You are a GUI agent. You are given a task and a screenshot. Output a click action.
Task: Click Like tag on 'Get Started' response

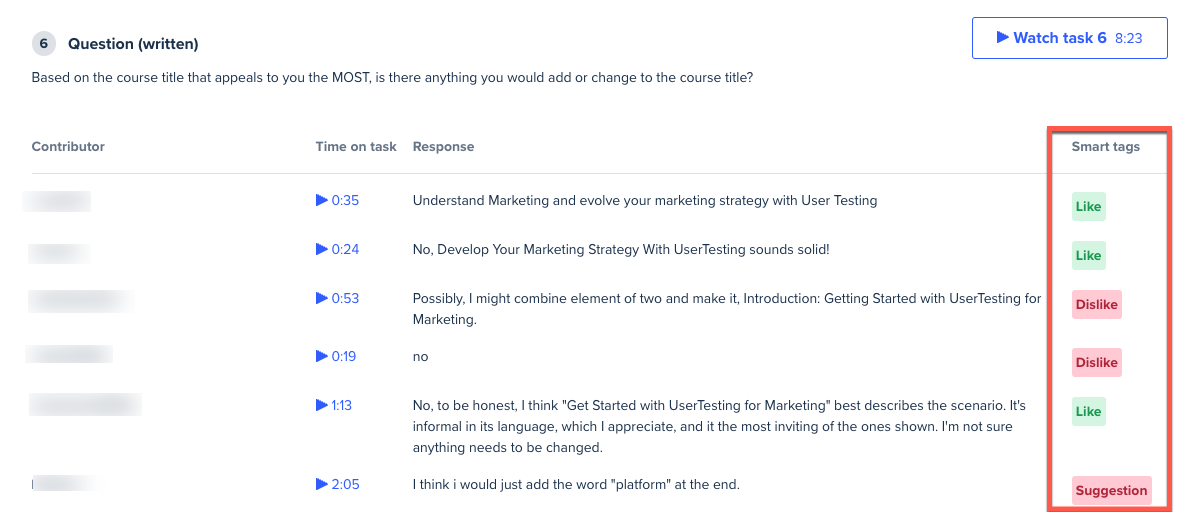click(1088, 412)
